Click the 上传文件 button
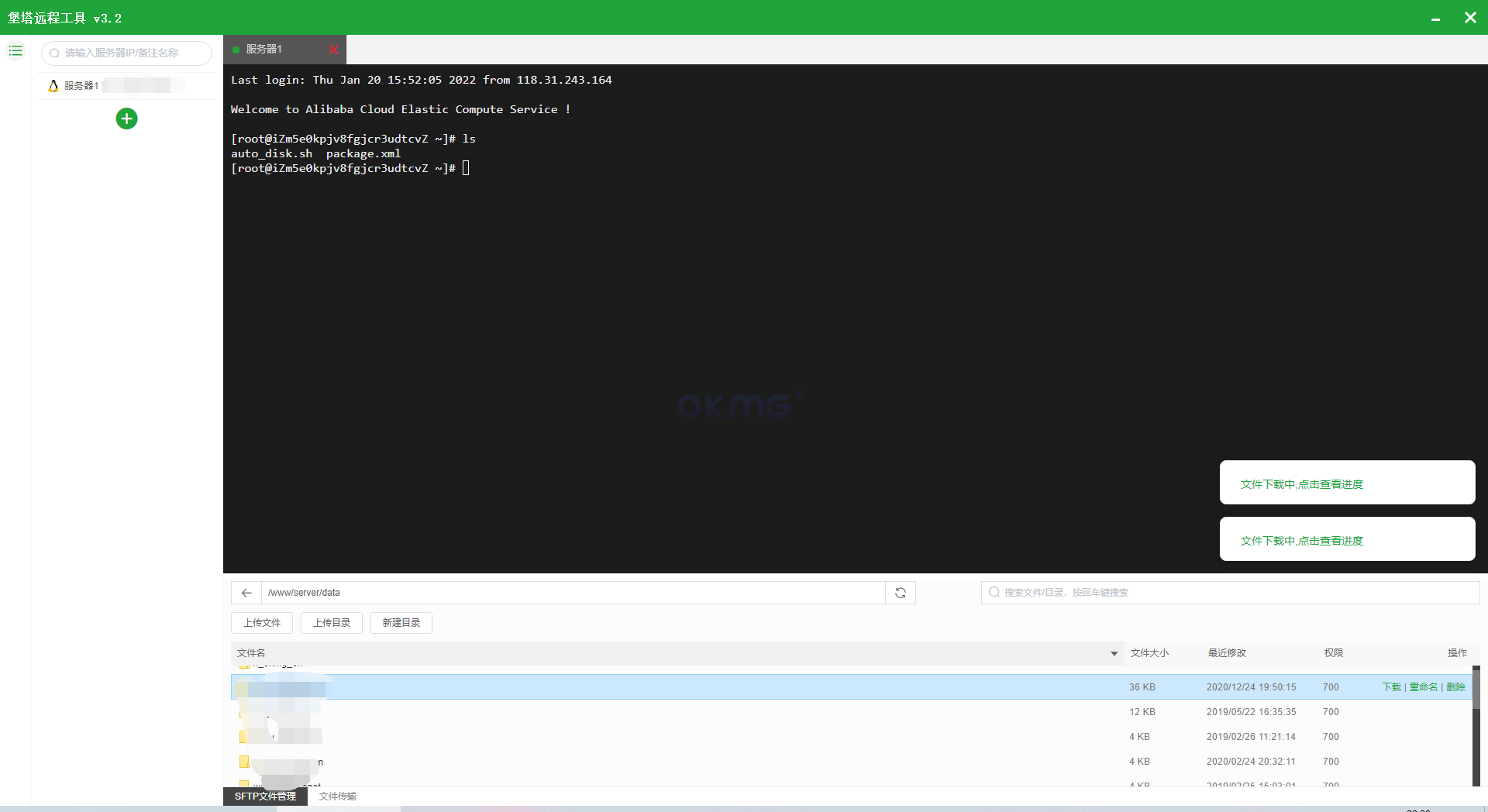Image resolution: width=1488 pixels, height=812 pixels. [262, 623]
